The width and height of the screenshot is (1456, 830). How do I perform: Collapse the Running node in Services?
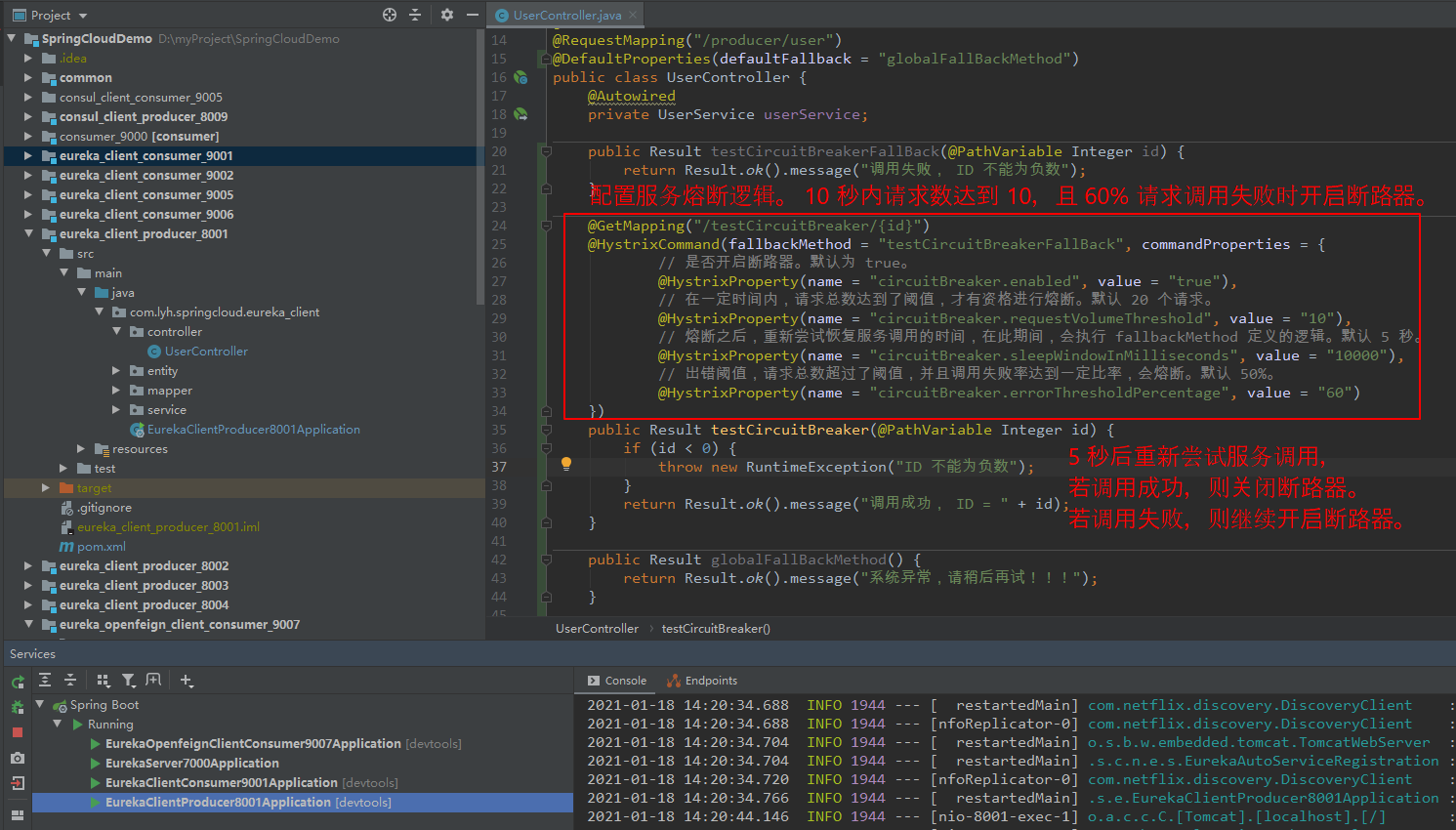tap(58, 724)
